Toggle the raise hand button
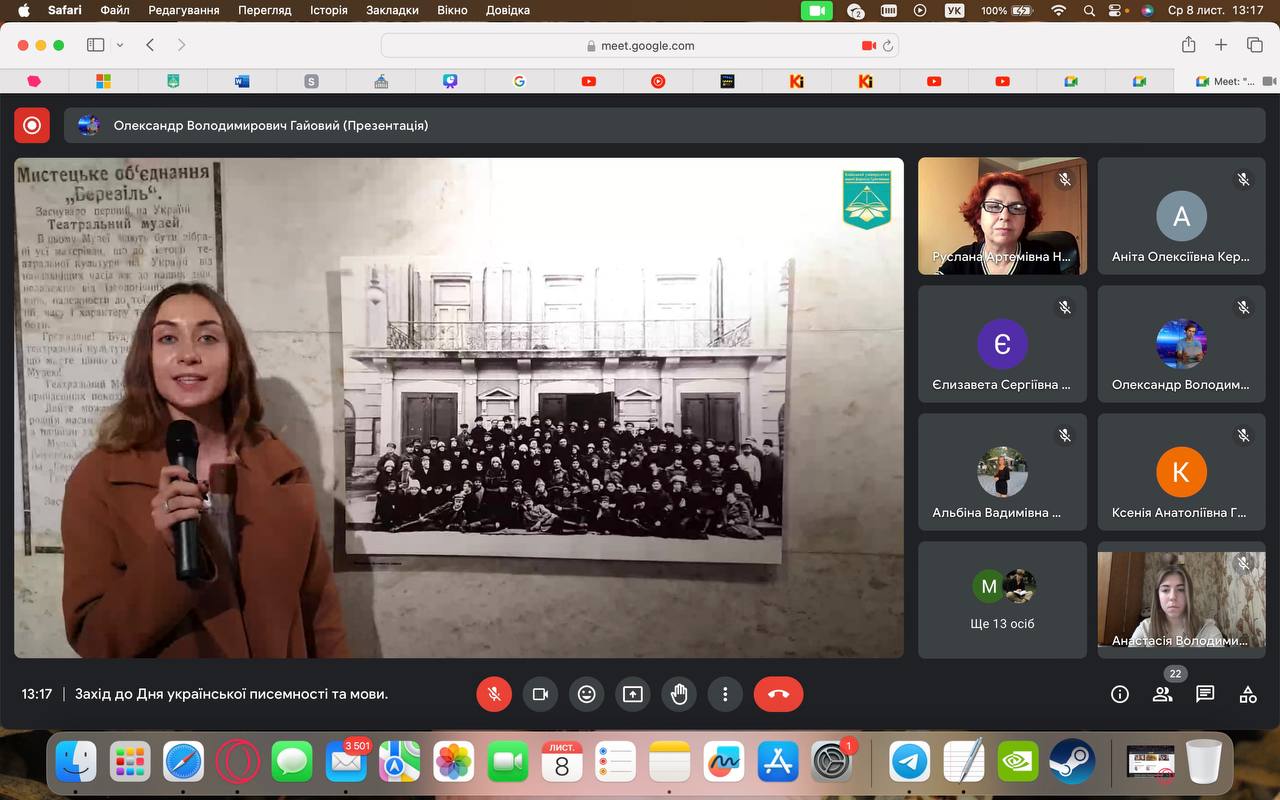This screenshot has height=800, width=1280. (679, 694)
